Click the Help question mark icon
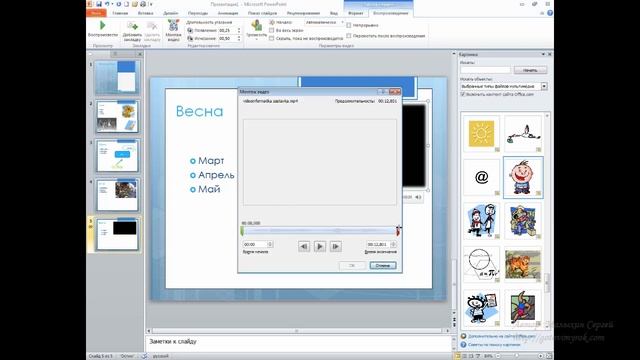640x360 pixels. 550,13
